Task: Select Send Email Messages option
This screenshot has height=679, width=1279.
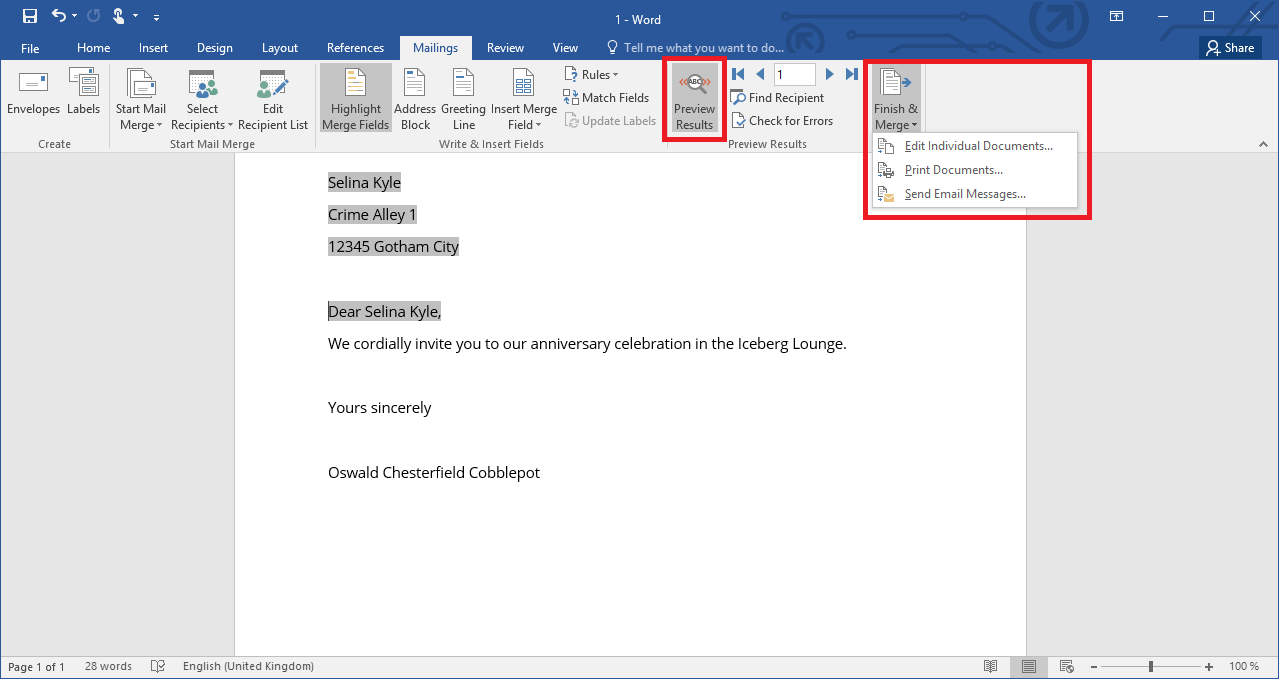Action: tap(964, 194)
